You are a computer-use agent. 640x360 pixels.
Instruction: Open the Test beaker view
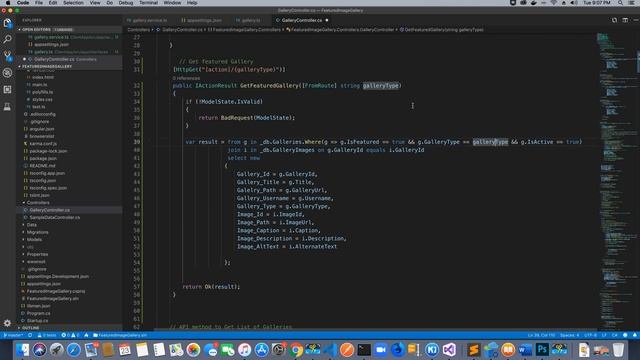pyautogui.click(x=7, y=107)
